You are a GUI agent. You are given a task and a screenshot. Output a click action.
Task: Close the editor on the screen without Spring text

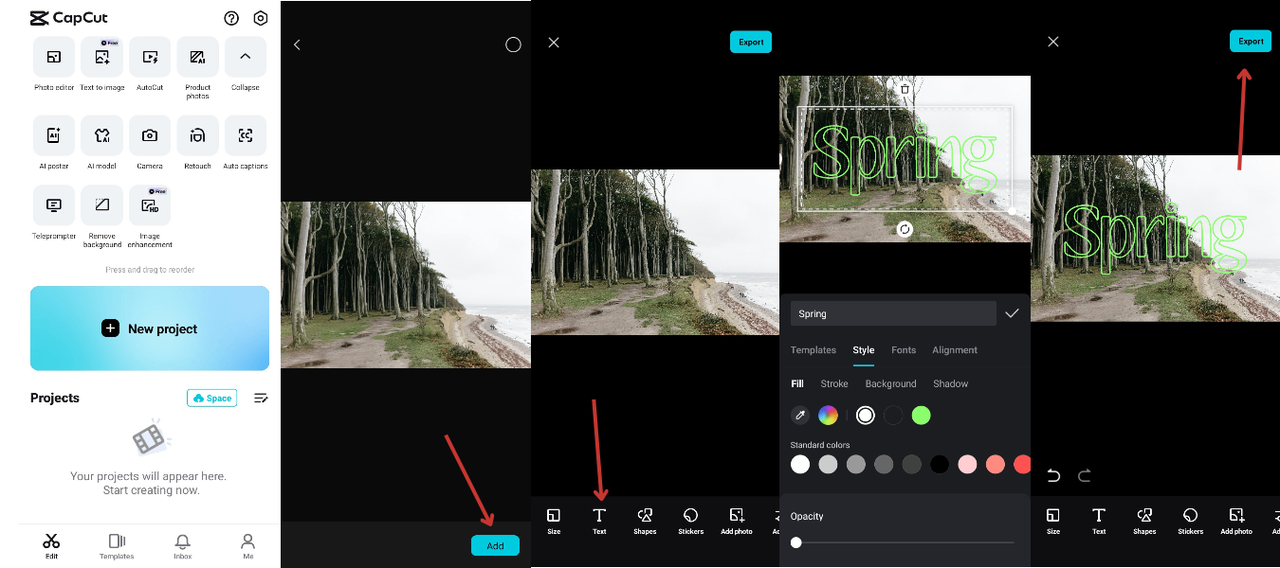[554, 42]
